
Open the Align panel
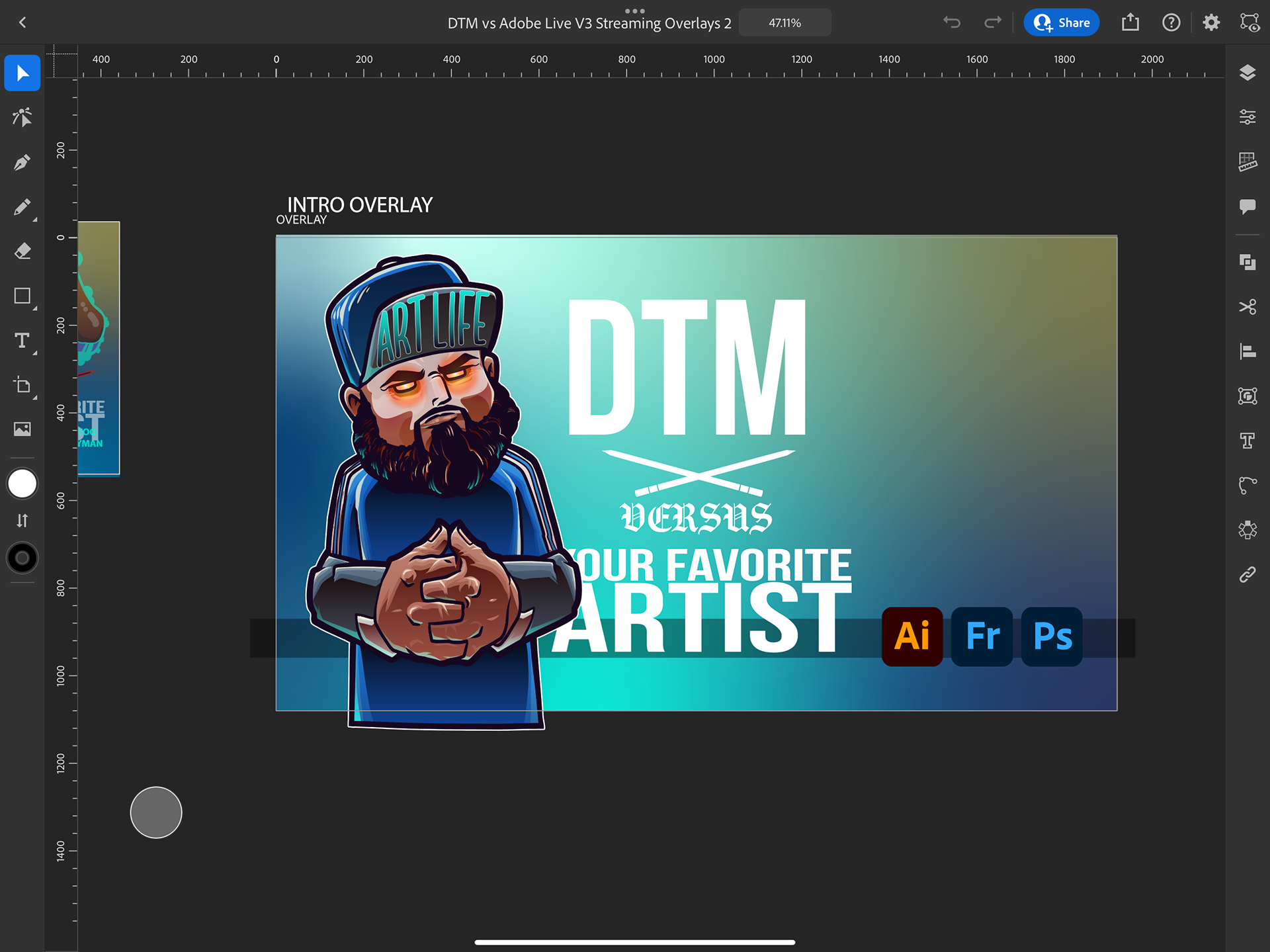click(1247, 351)
